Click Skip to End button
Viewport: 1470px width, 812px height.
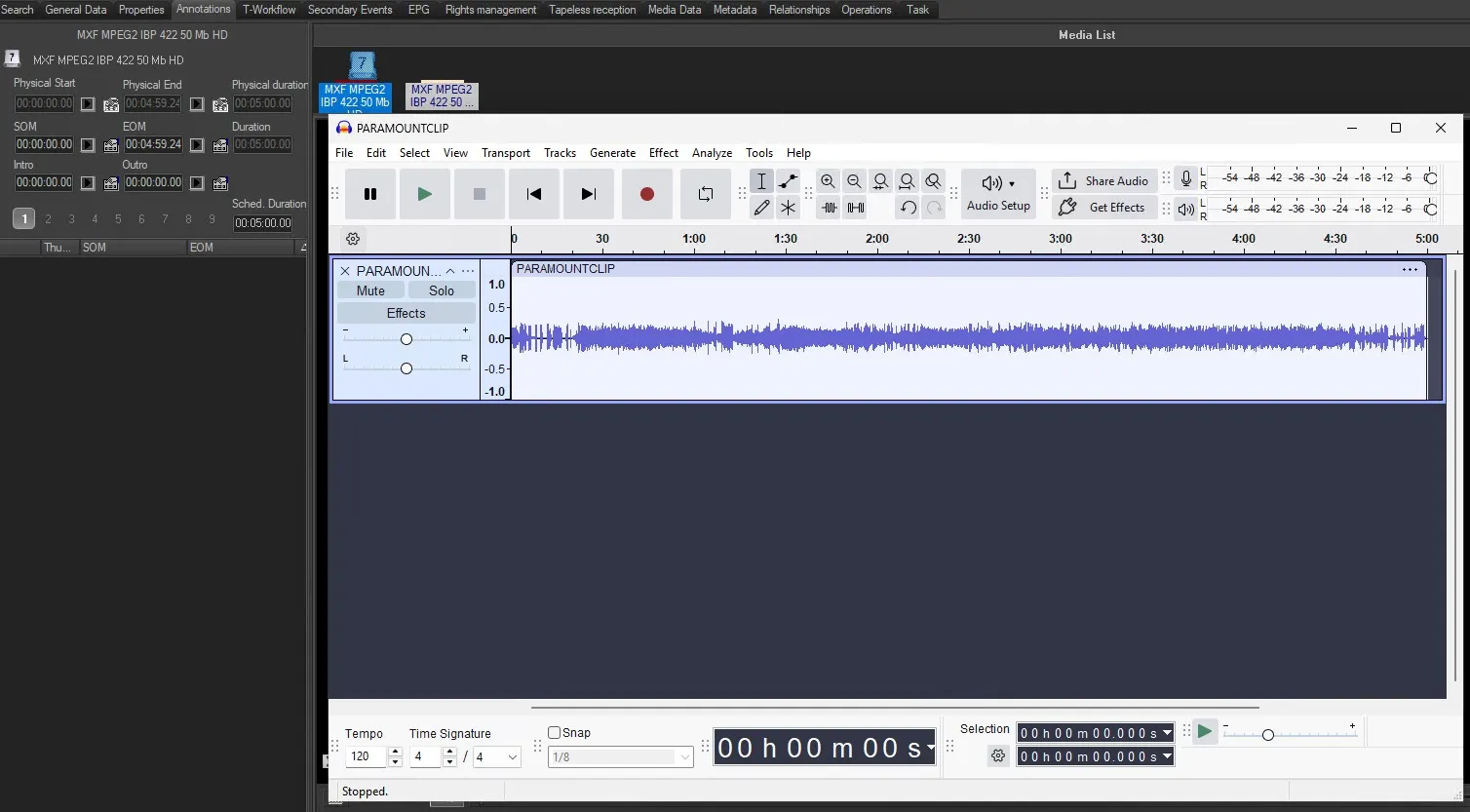point(588,194)
